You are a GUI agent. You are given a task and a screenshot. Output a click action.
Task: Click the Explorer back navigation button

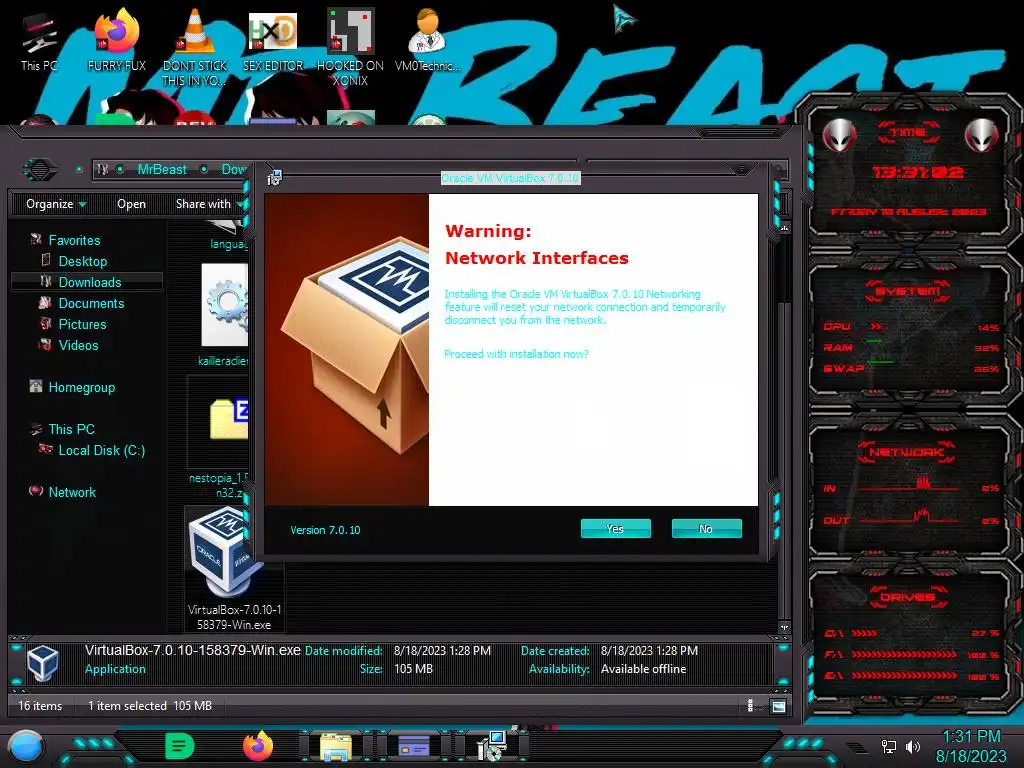click(40, 170)
